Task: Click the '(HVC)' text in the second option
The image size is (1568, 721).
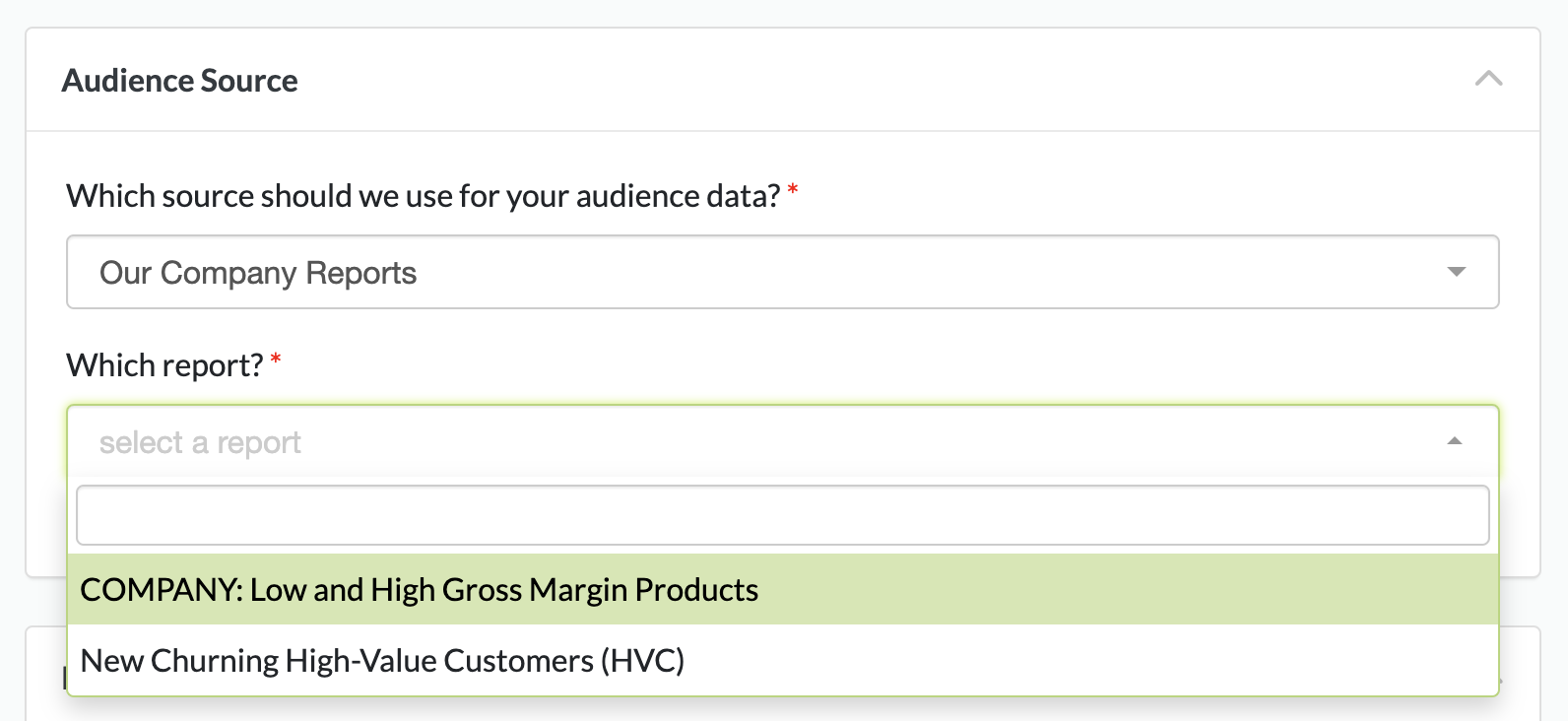Action: (x=642, y=660)
